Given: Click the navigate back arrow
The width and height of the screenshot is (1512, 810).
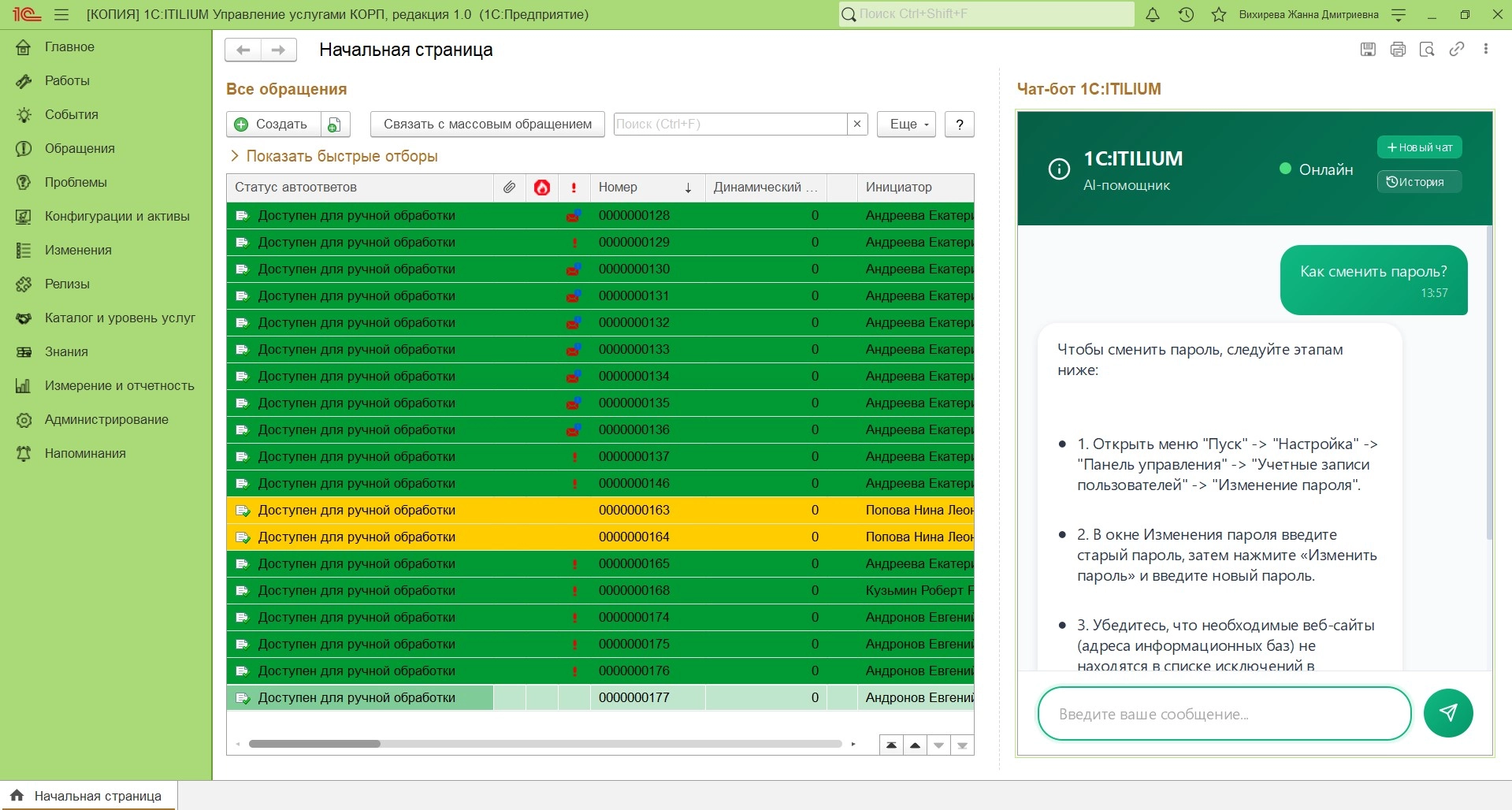Looking at the screenshot, I should tap(243, 50).
